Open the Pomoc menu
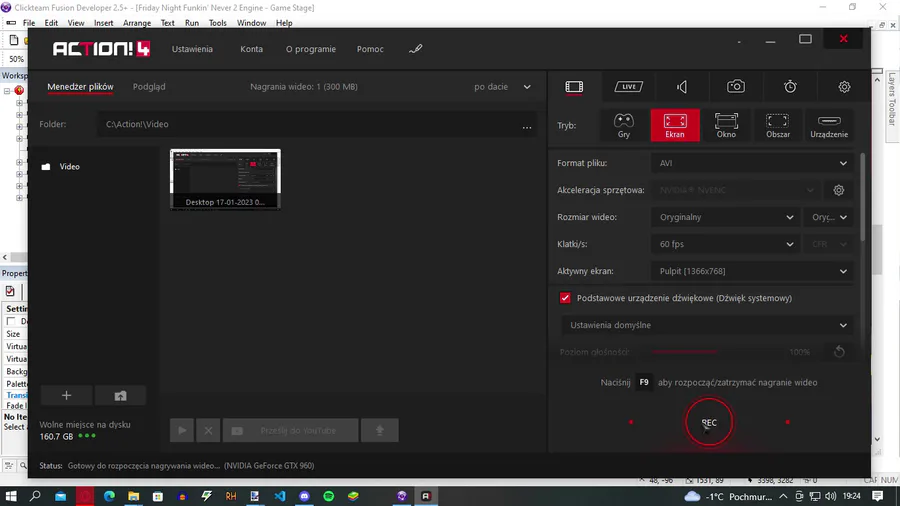Viewport: 900px width, 506px height. point(370,49)
